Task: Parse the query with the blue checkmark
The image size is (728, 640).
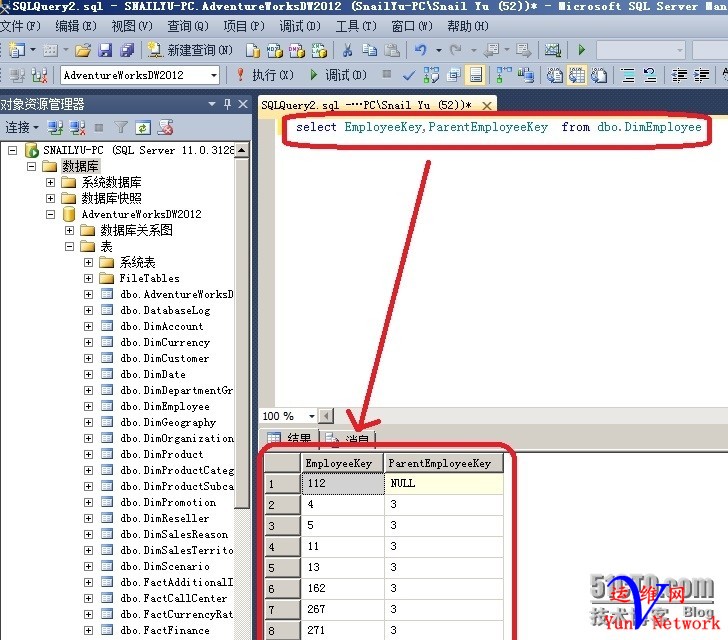Action: tap(409, 75)
